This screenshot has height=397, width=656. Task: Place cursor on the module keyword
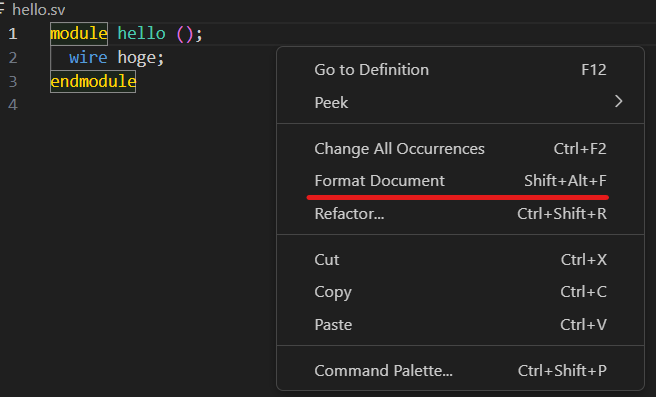coord(79,33)
